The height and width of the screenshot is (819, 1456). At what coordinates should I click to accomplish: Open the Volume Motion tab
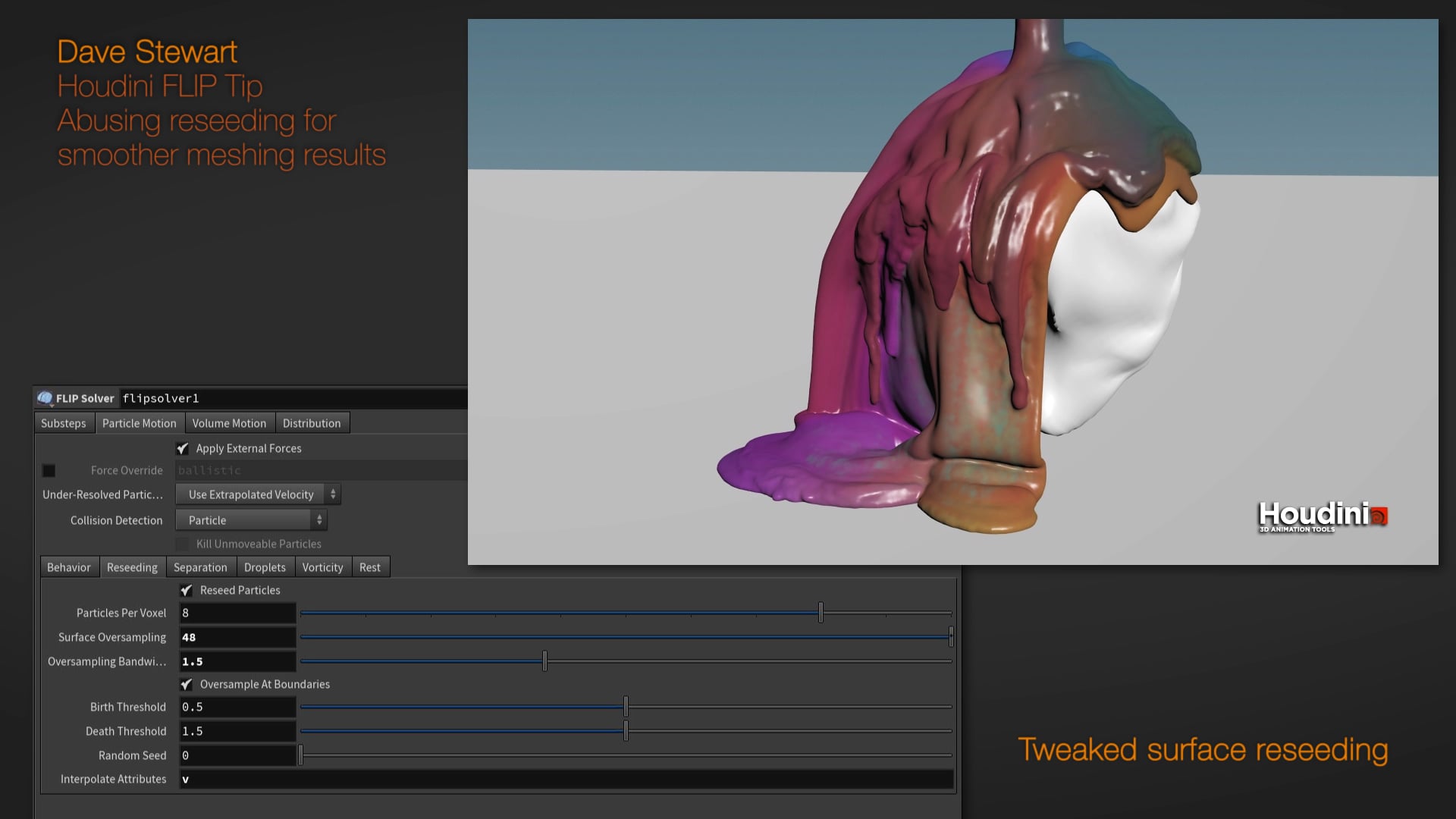coord(229,424)
